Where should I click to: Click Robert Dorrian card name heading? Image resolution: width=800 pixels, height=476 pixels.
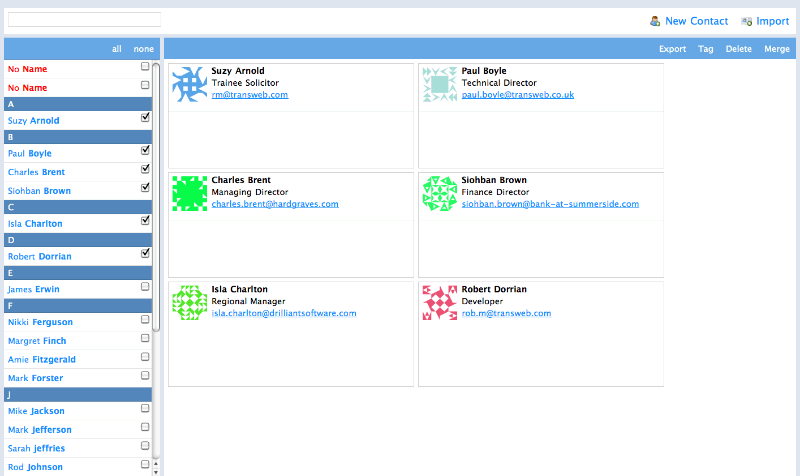(494, 289)
